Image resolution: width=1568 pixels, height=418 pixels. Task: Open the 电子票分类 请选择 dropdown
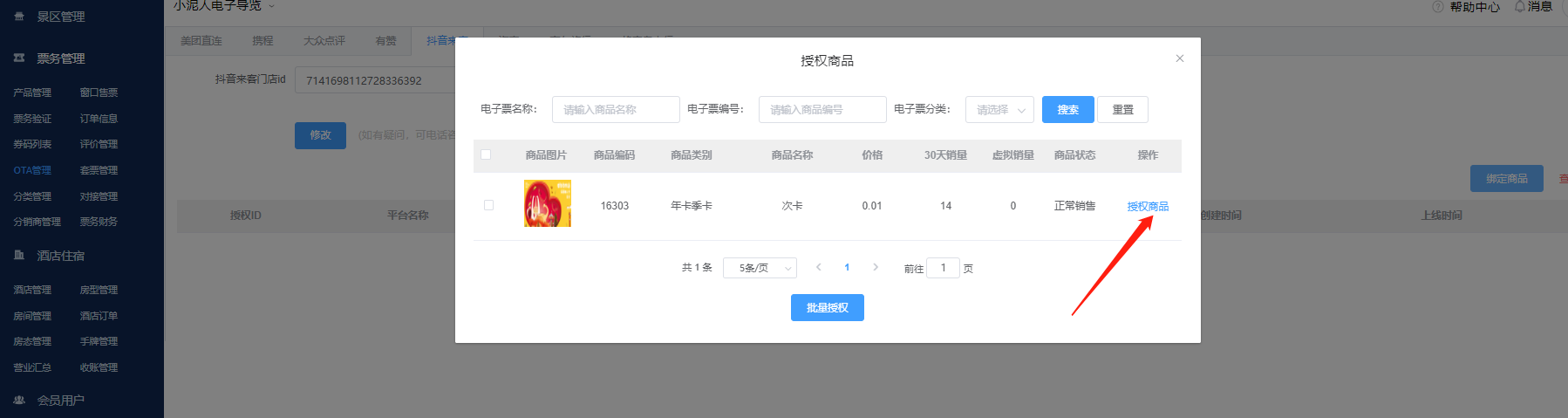(x=999, y=110)
